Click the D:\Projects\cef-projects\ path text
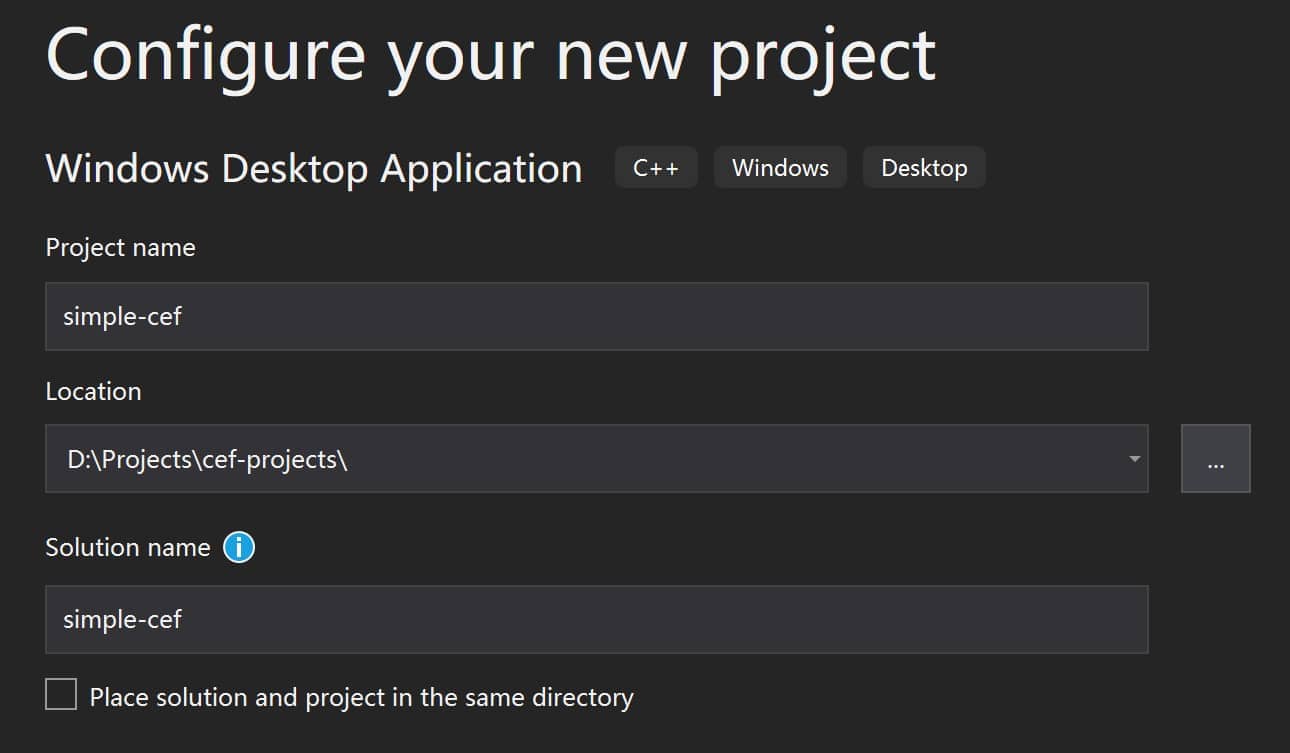 click(207, 459)
